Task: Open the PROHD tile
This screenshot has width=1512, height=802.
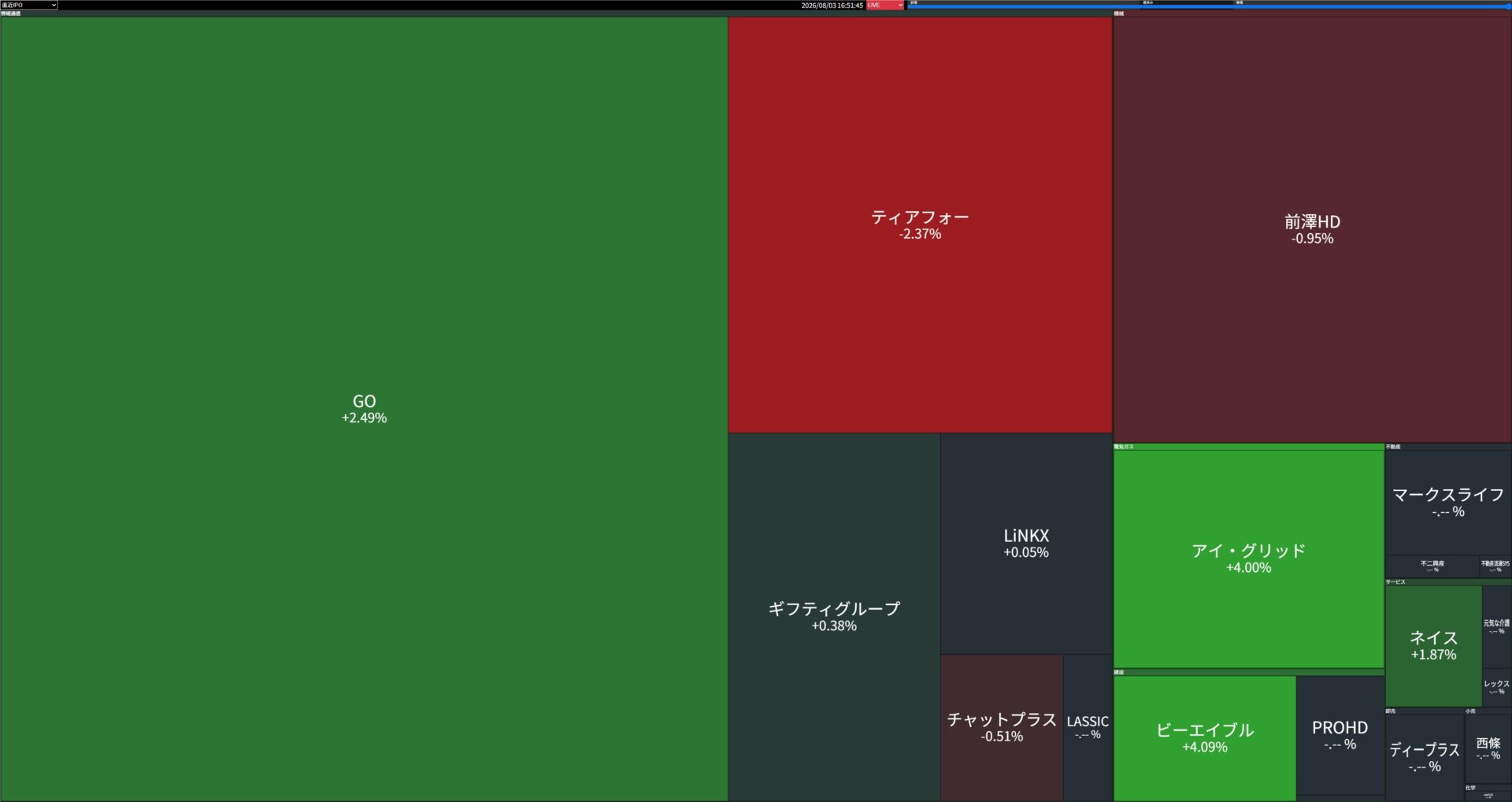Action: coord(1340,736)
